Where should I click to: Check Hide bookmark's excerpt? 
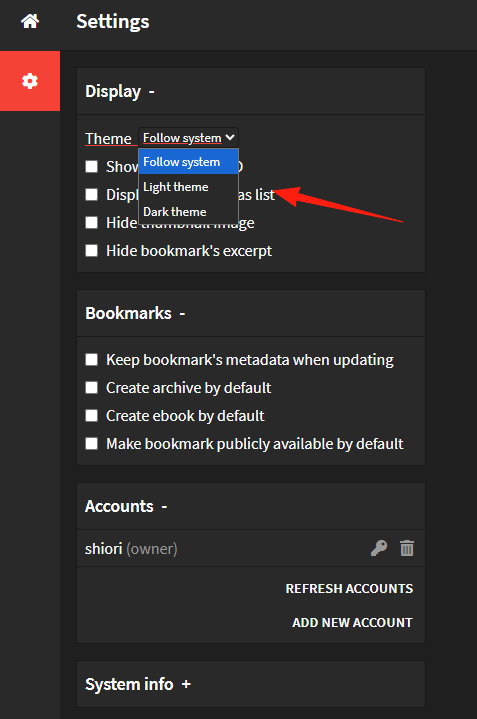click(92, 250)
